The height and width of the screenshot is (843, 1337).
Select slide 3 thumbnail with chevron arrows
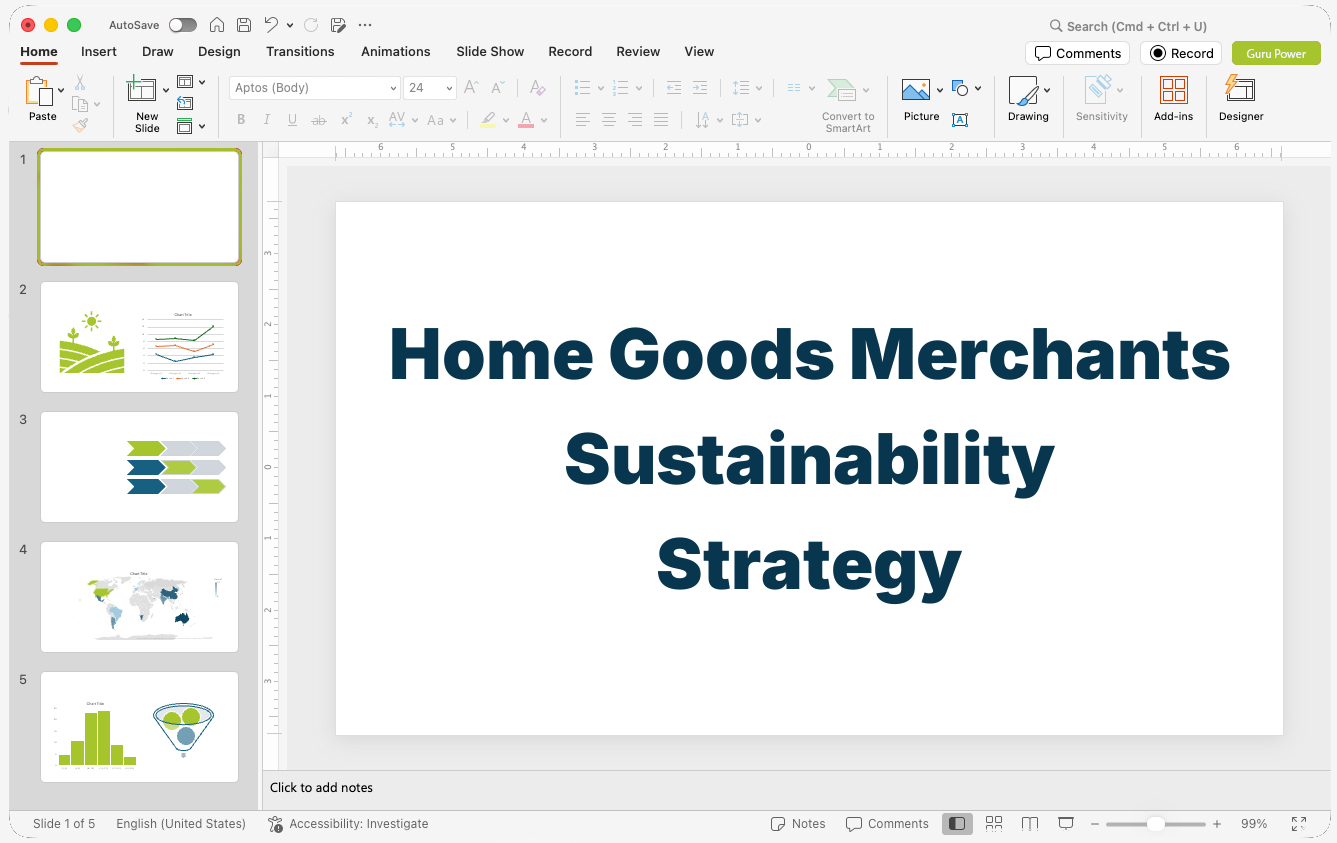139,467
